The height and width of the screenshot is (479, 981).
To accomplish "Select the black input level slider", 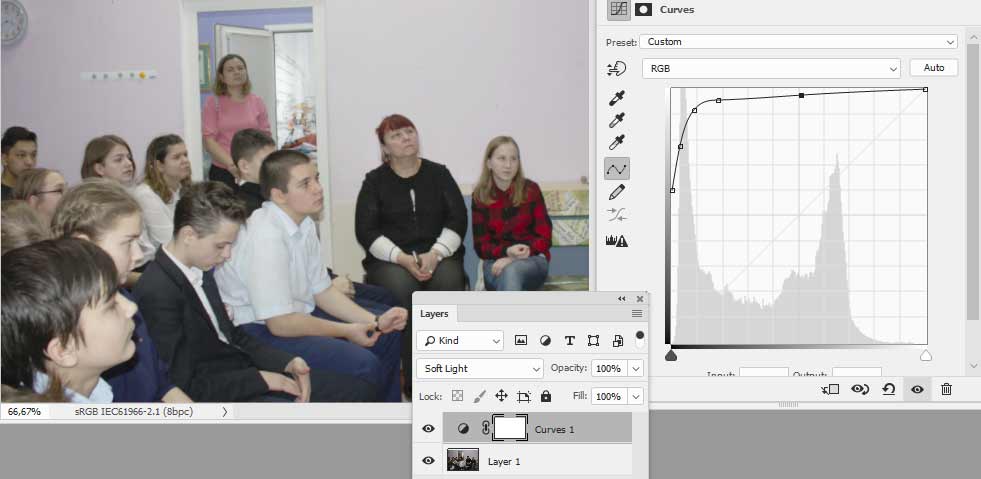I will pyautogui.click(x=671, y=356).
